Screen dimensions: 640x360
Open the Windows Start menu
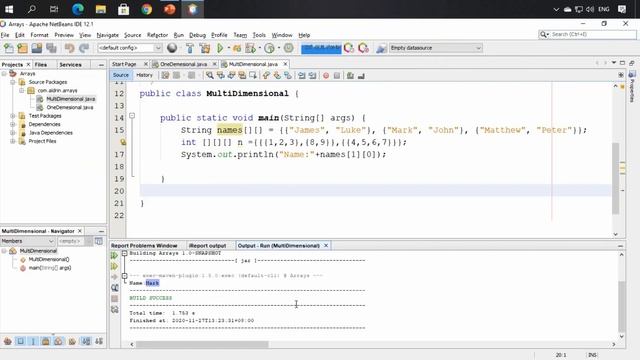[x=9, y=9]
